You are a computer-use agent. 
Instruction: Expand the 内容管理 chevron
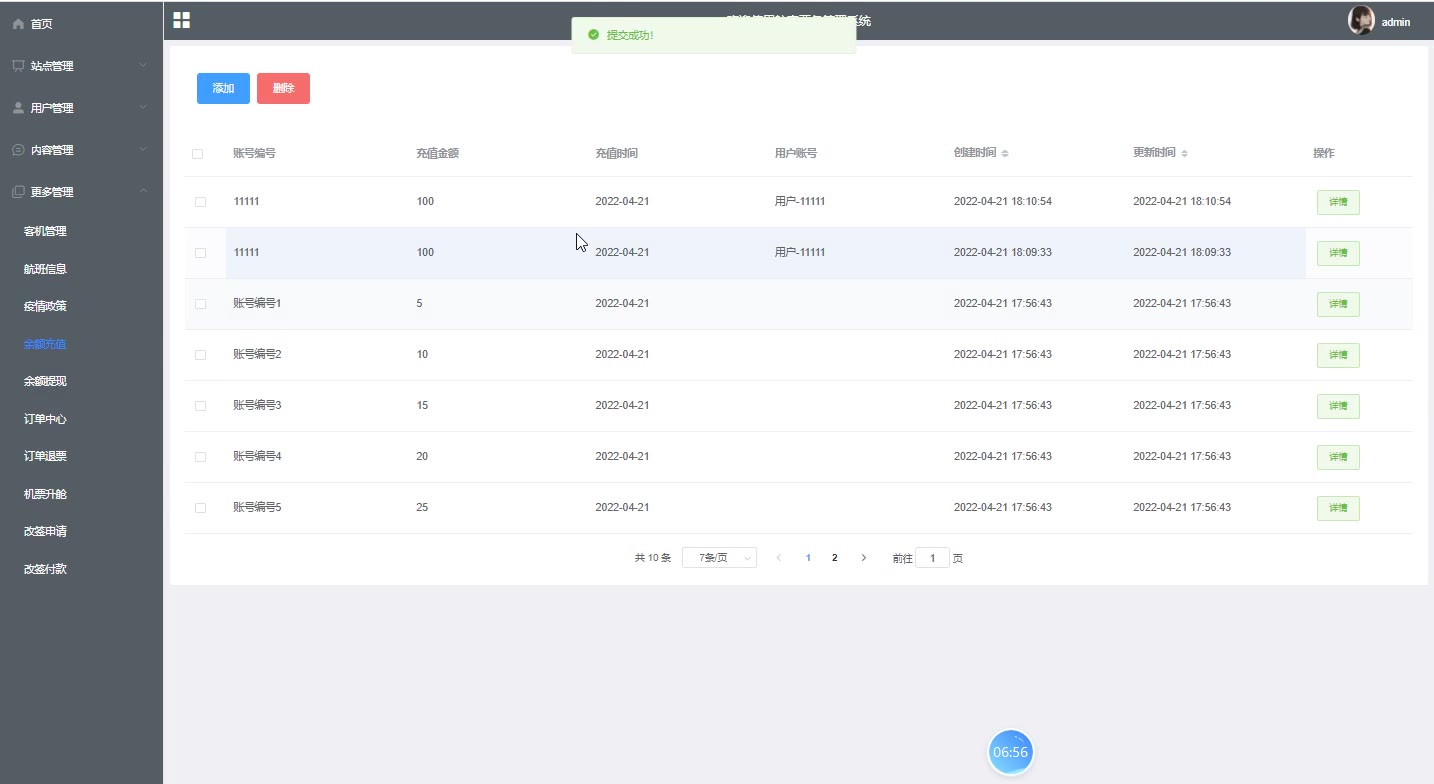[x=143, y=150]
